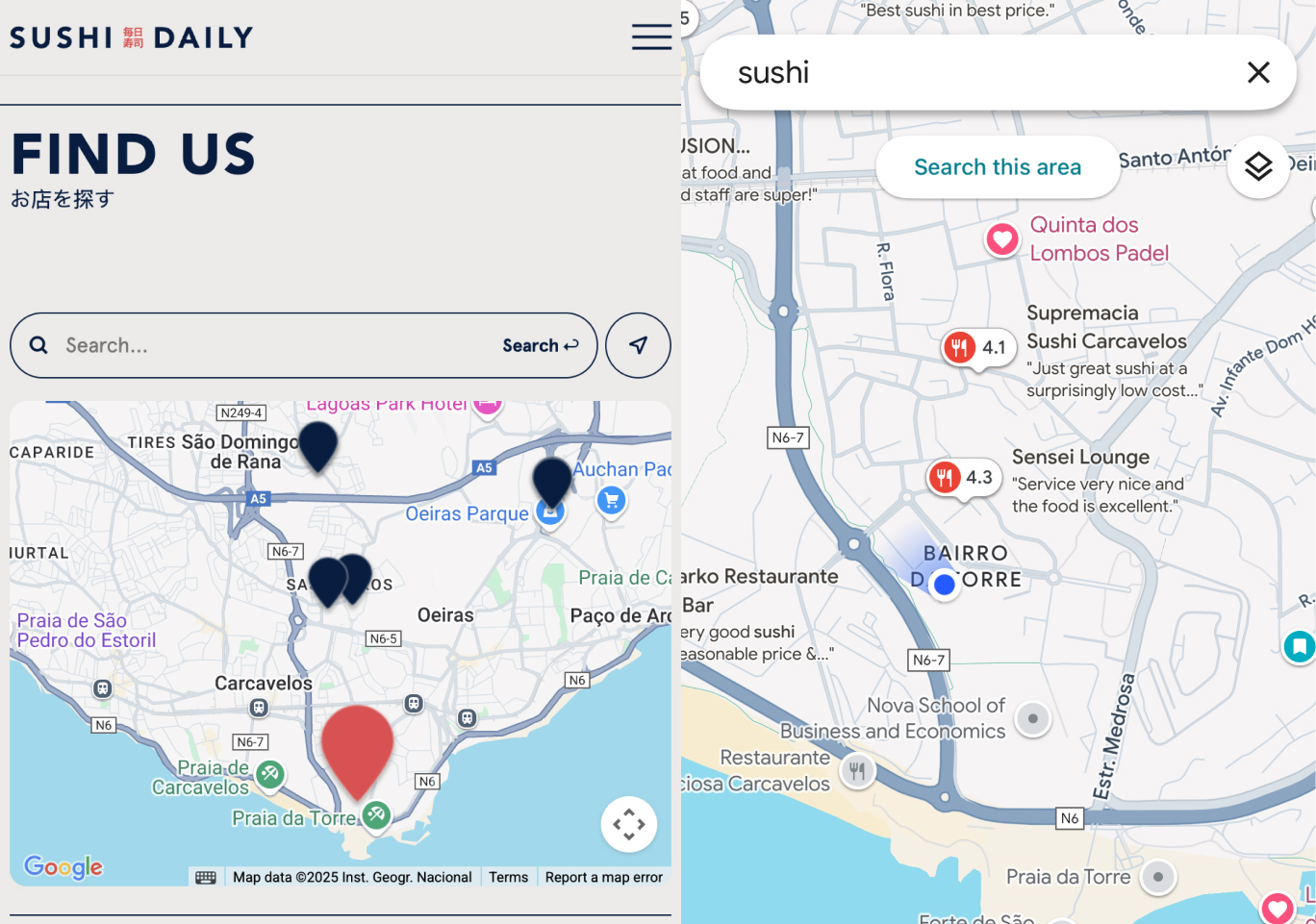Select Supremacia Sushi Carcavelos 4.1 marker

977,348
